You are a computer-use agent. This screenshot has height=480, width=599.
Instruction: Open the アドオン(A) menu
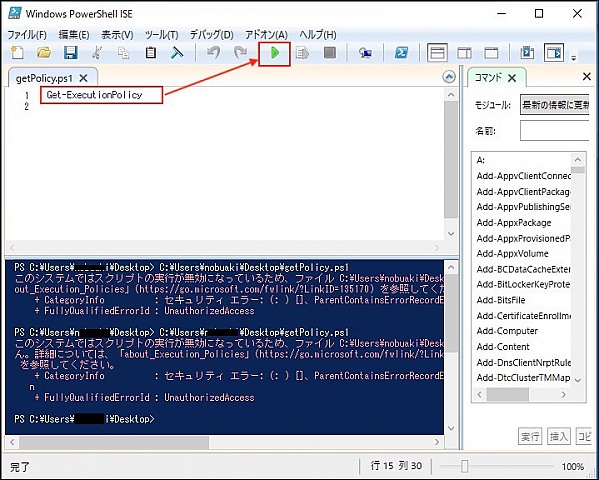coord(266,35)
